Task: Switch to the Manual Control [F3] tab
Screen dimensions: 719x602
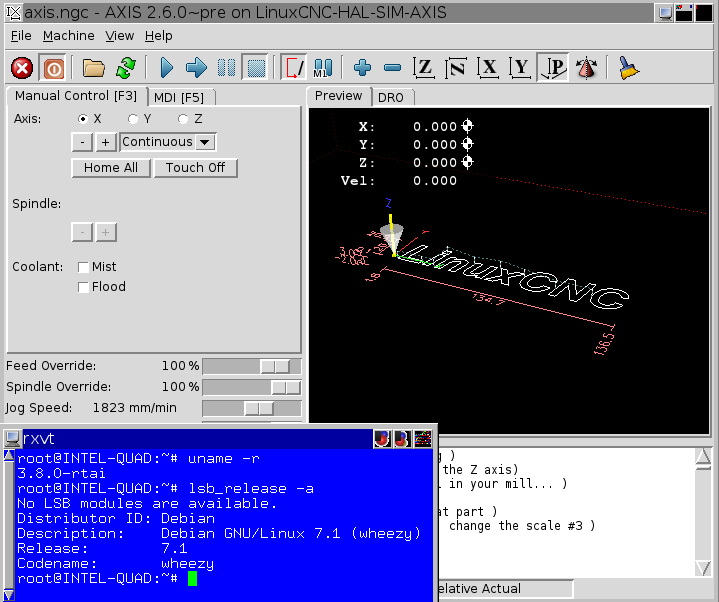Action: (76, 96)
